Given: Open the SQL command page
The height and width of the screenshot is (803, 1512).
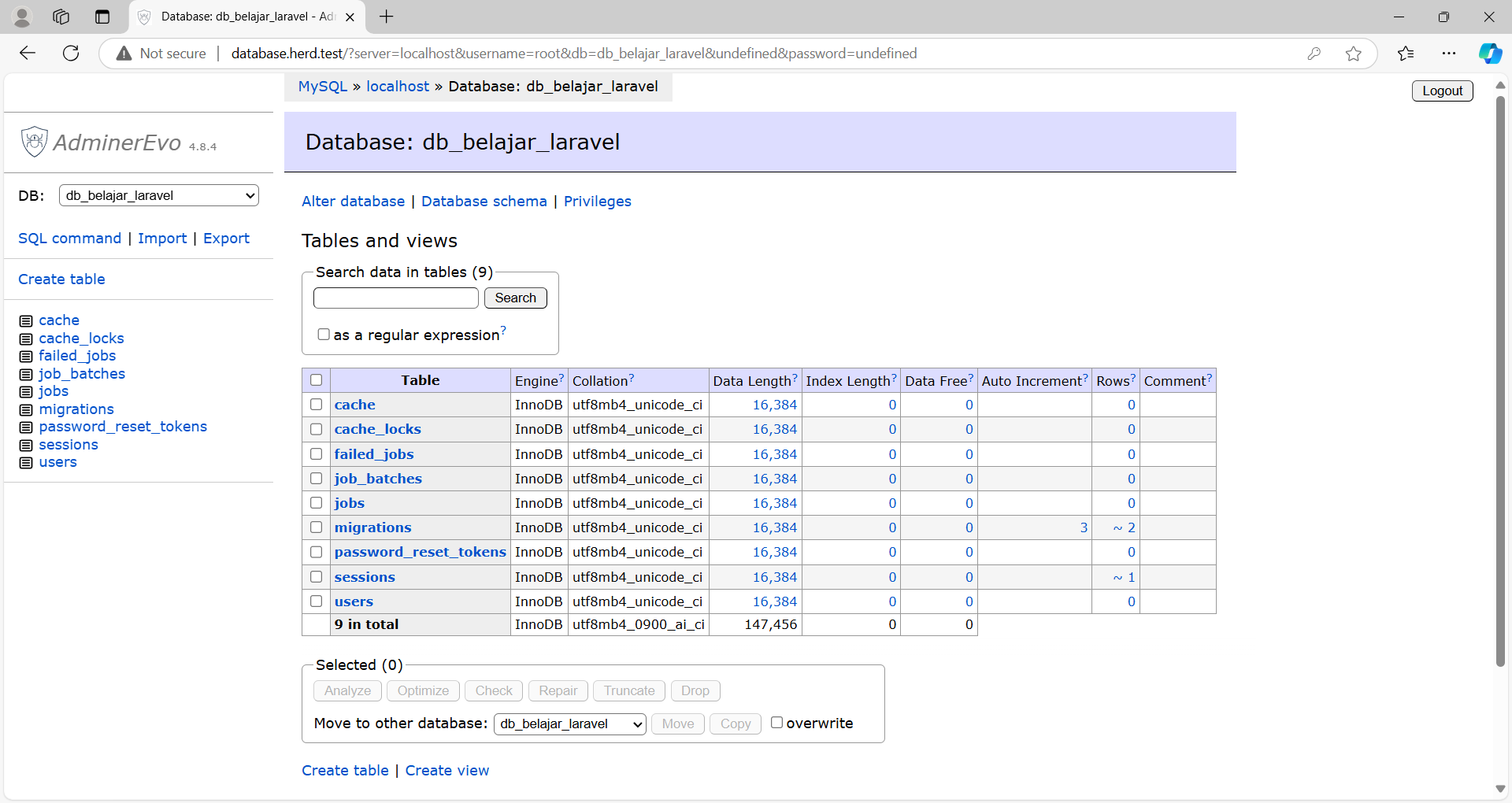Looking at the screenshot, I should (x=69, y=239).
